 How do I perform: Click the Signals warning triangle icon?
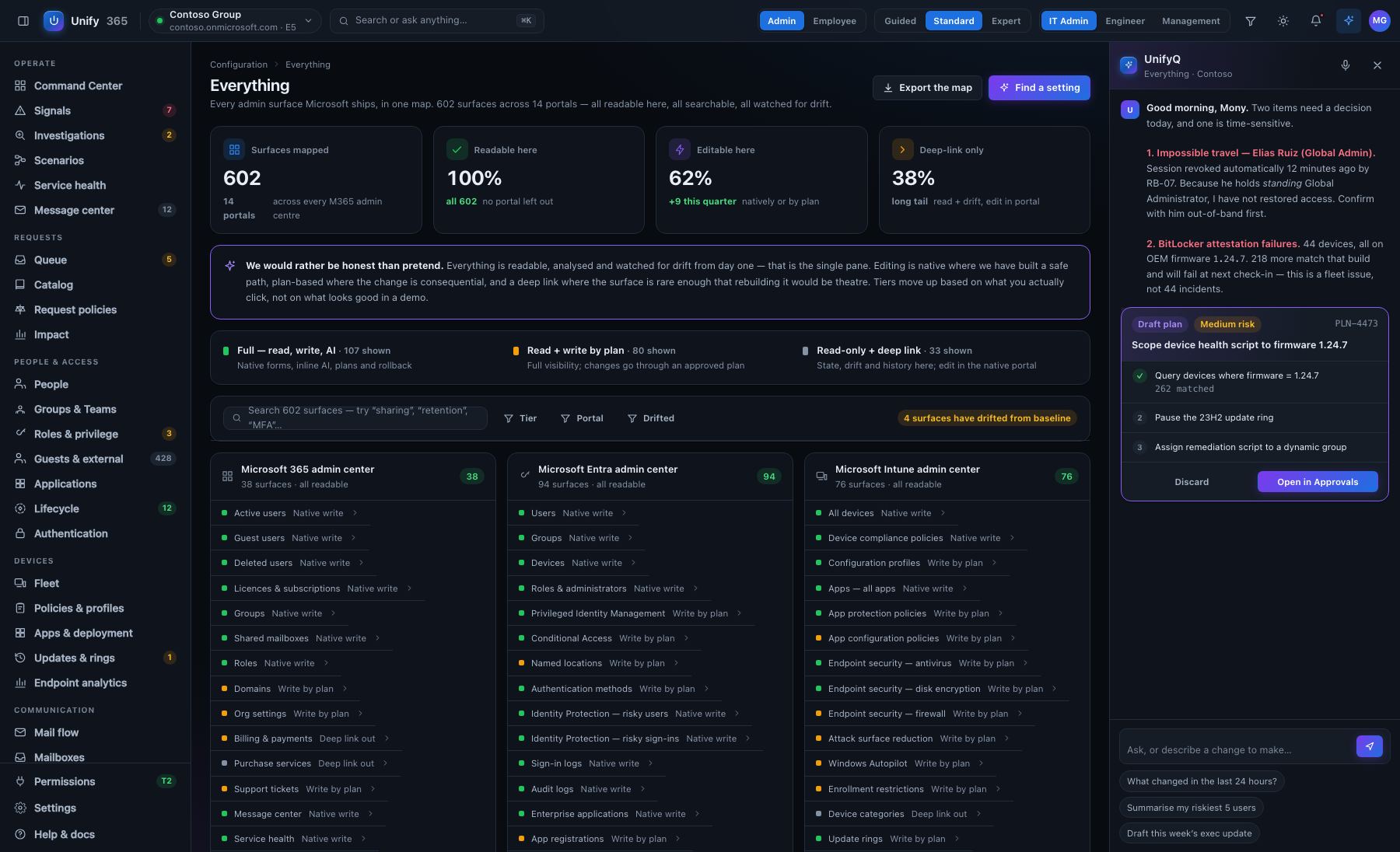pyautogui.click(x=20, y=110)
